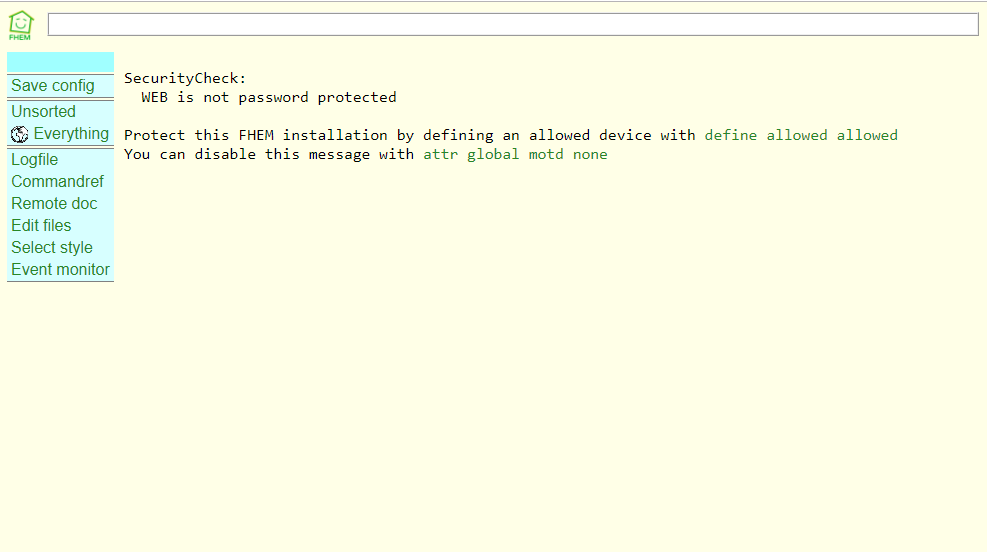Click the FHEM house logo
The image size is (987, 552).
coord(20,25)
